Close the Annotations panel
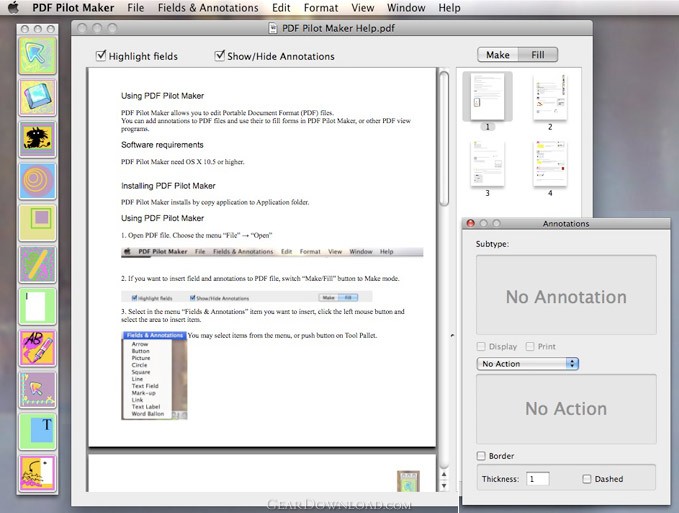 pyautogui.click(x=470, y=223)
